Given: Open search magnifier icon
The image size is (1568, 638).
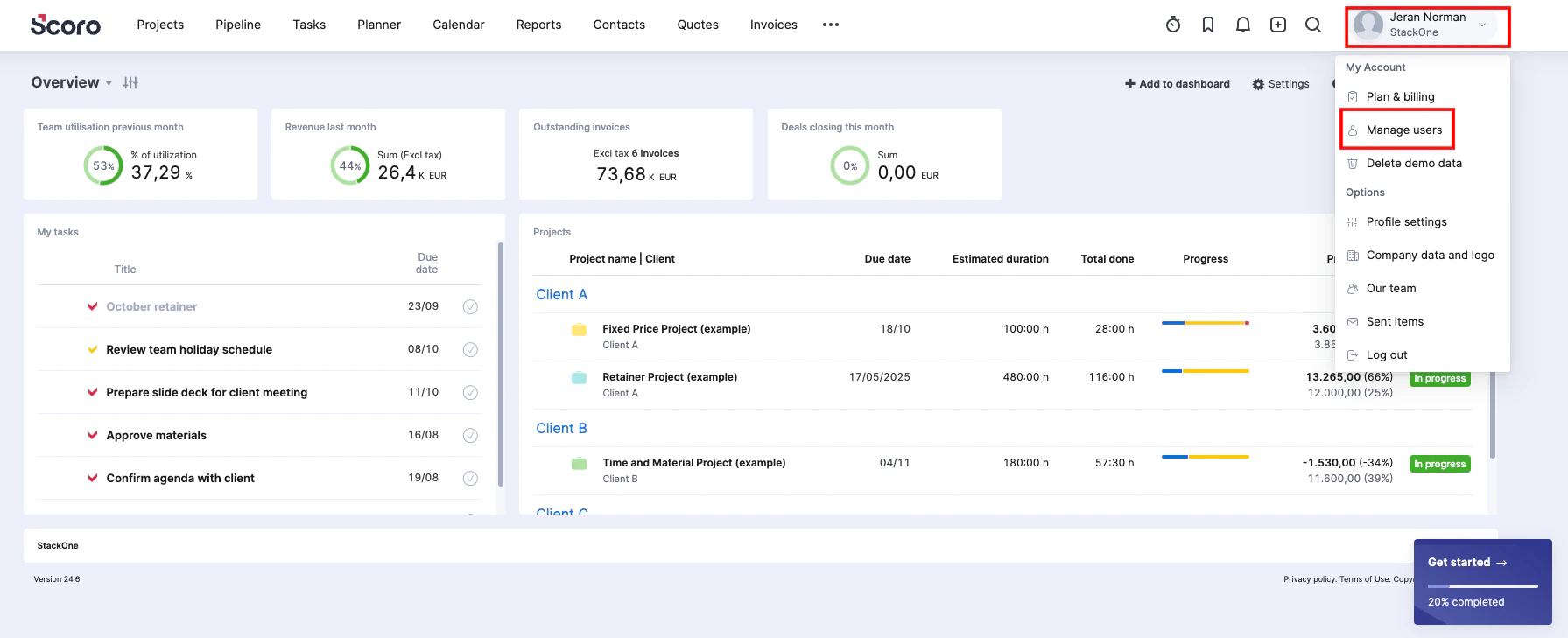Looking at the screenshot, I should 1313,25.
